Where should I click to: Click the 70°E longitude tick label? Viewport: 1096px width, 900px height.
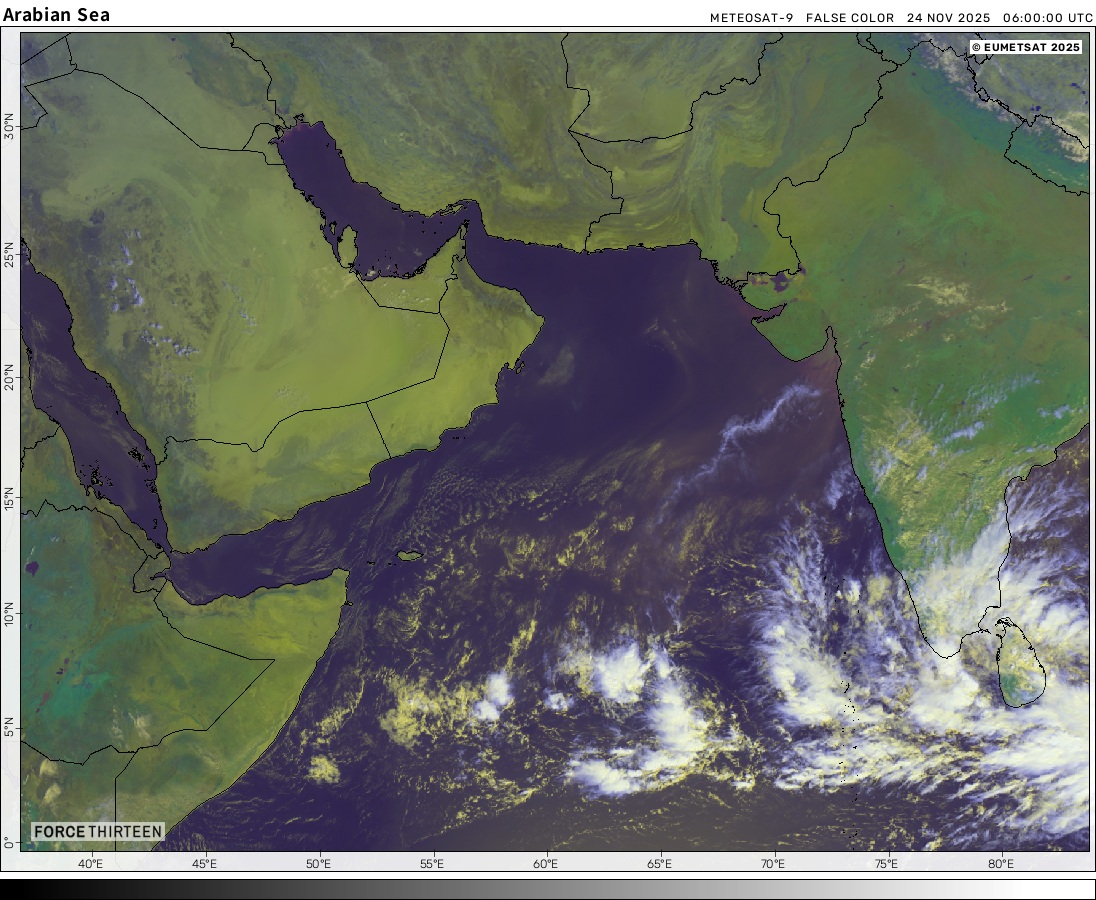tap(773, 864)
